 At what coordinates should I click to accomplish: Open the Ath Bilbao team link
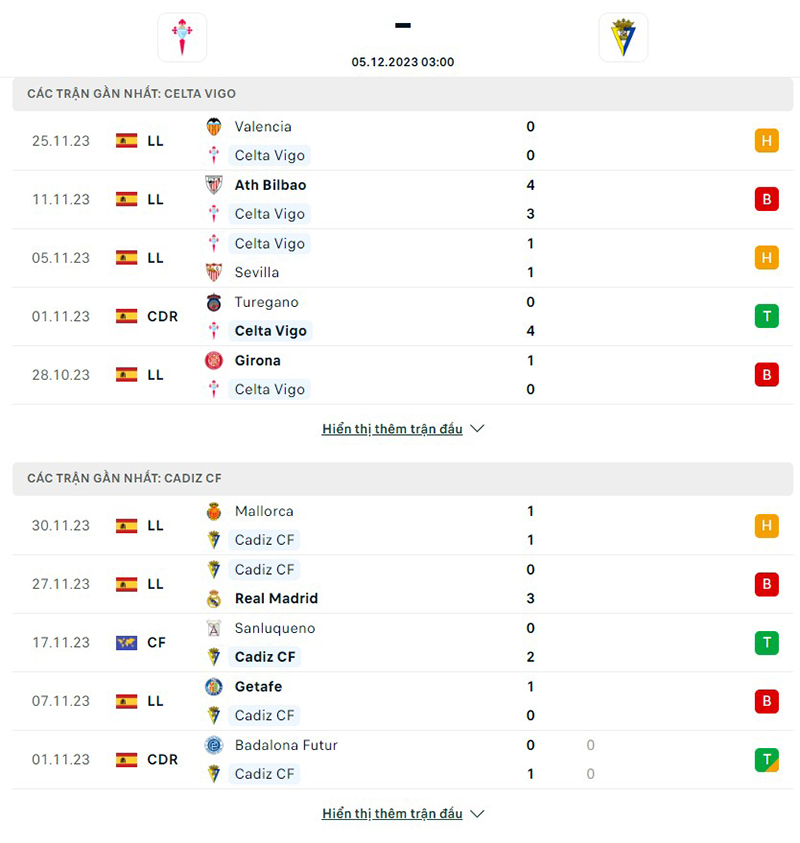(270, 185)
